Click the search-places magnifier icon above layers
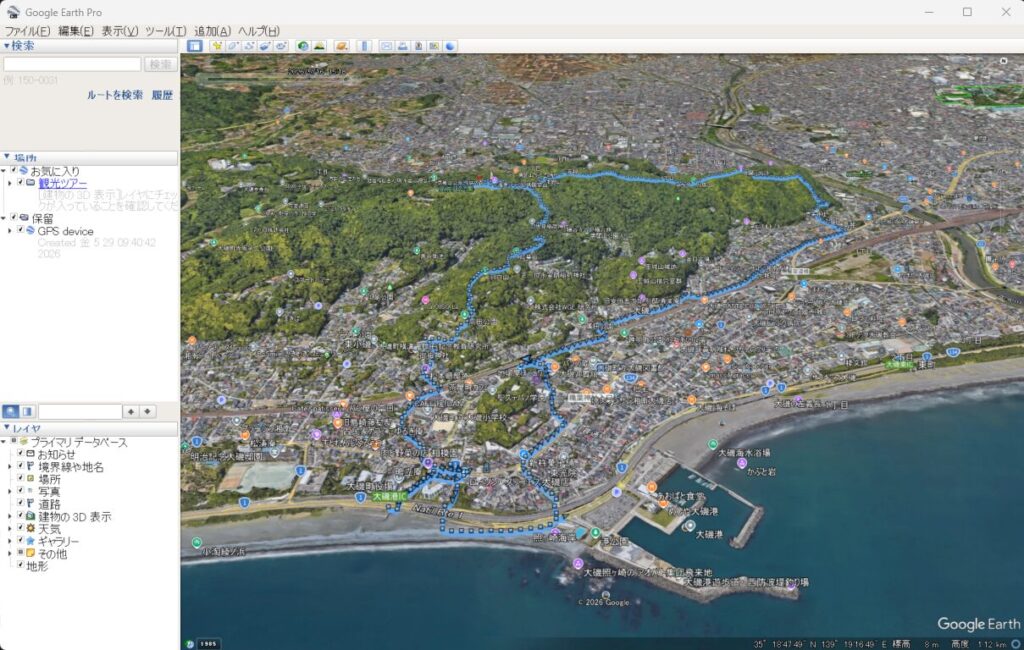The image size is (1024, 650). [10, 411]
